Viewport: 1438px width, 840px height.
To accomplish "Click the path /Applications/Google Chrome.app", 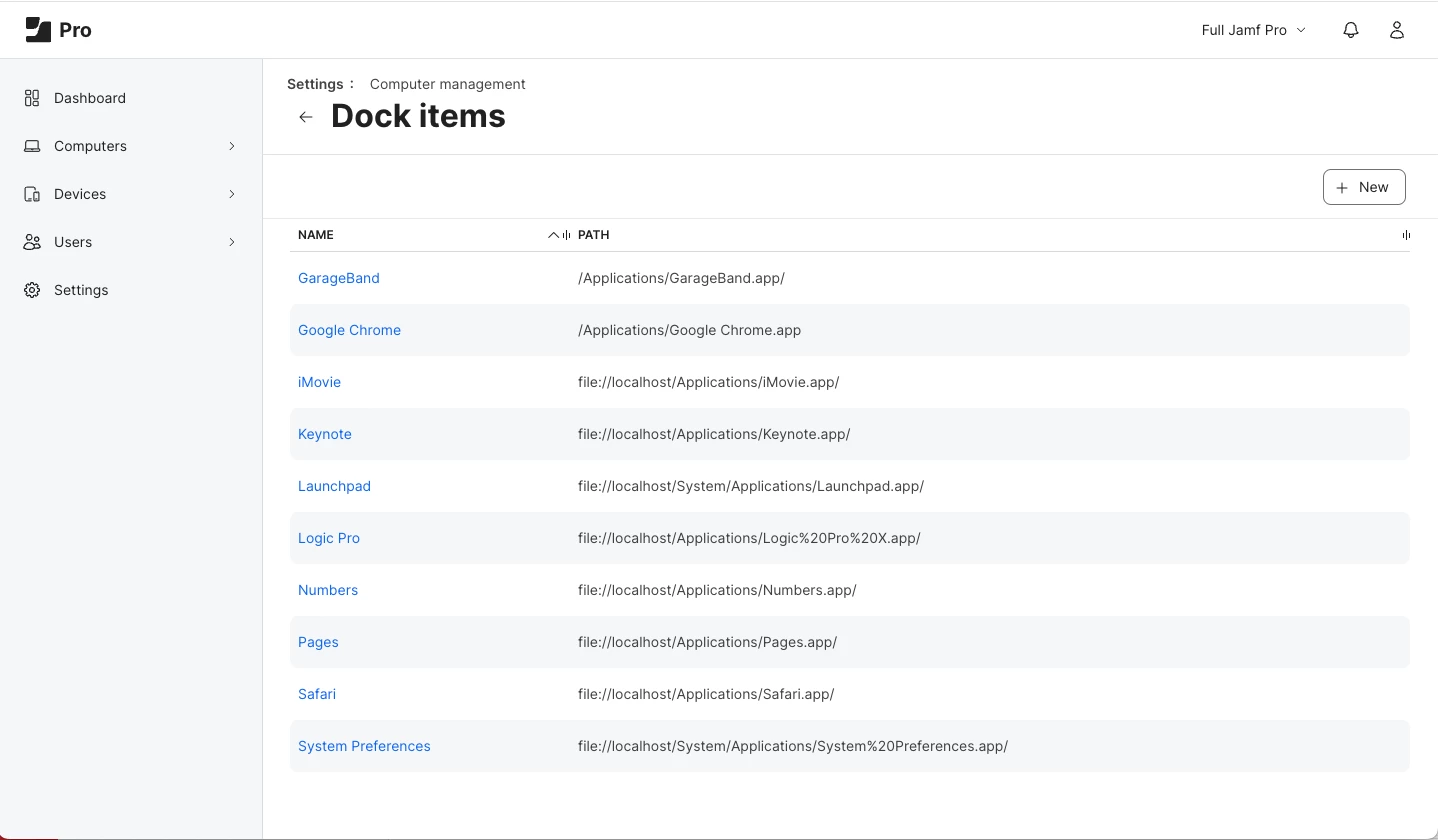I will point(689,330).
